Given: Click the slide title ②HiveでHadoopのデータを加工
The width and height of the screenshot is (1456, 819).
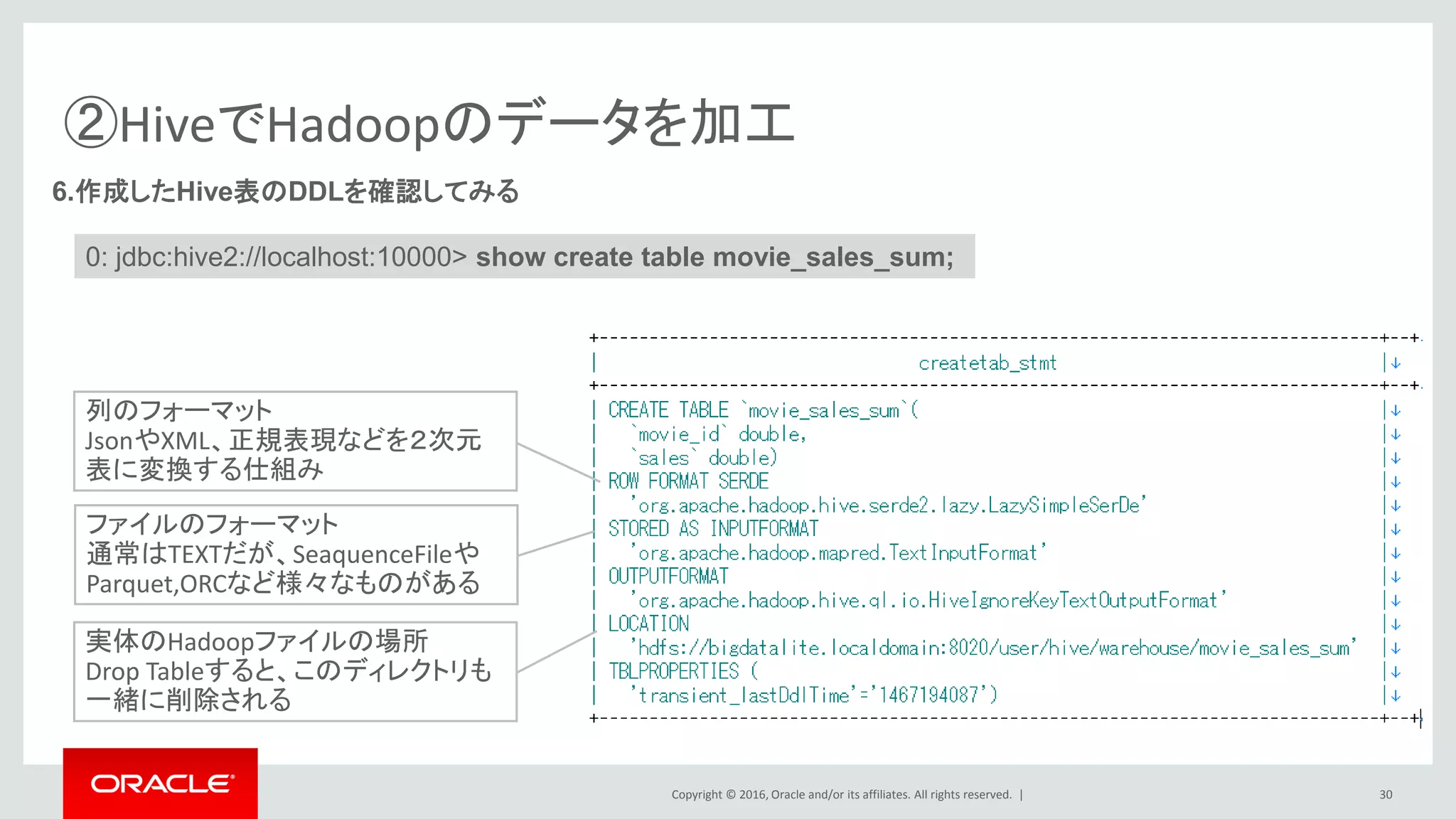Looking at the screenshot, I should tap(429, 123).
